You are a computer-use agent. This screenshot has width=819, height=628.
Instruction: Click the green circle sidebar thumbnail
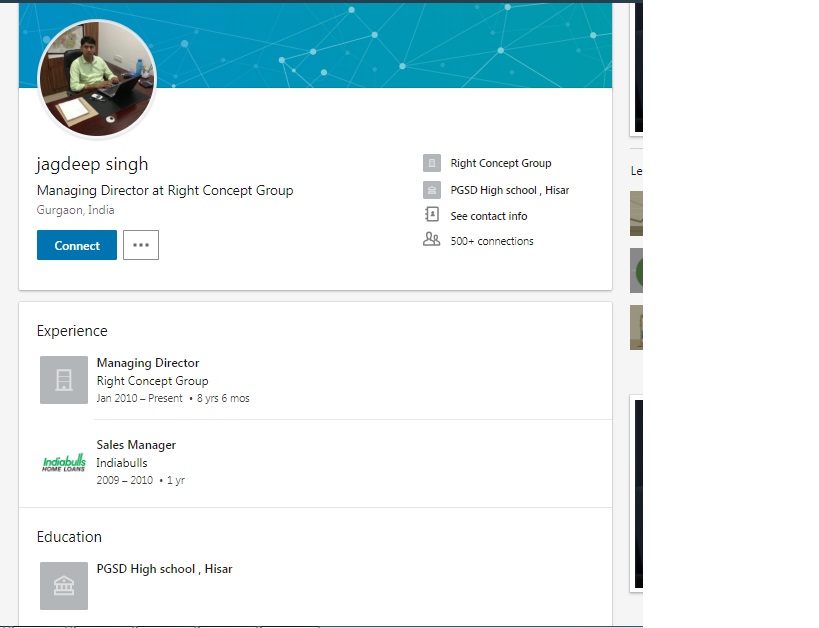(x=636, y=271)
